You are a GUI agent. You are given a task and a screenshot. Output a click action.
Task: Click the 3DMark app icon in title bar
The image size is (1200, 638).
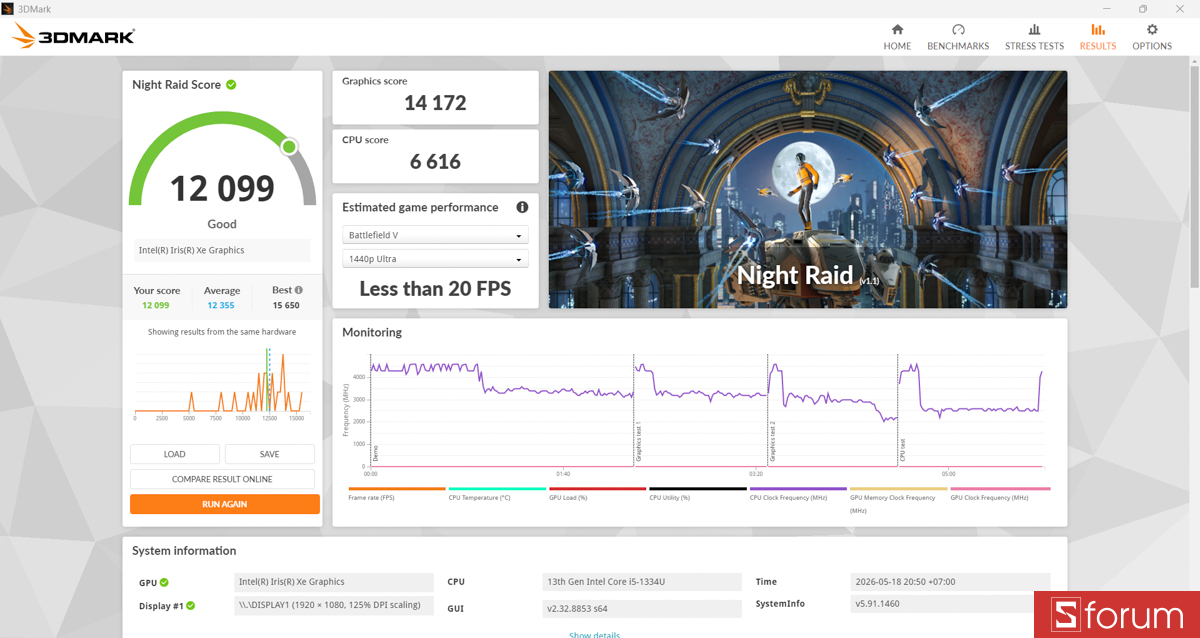click(8, 8)
